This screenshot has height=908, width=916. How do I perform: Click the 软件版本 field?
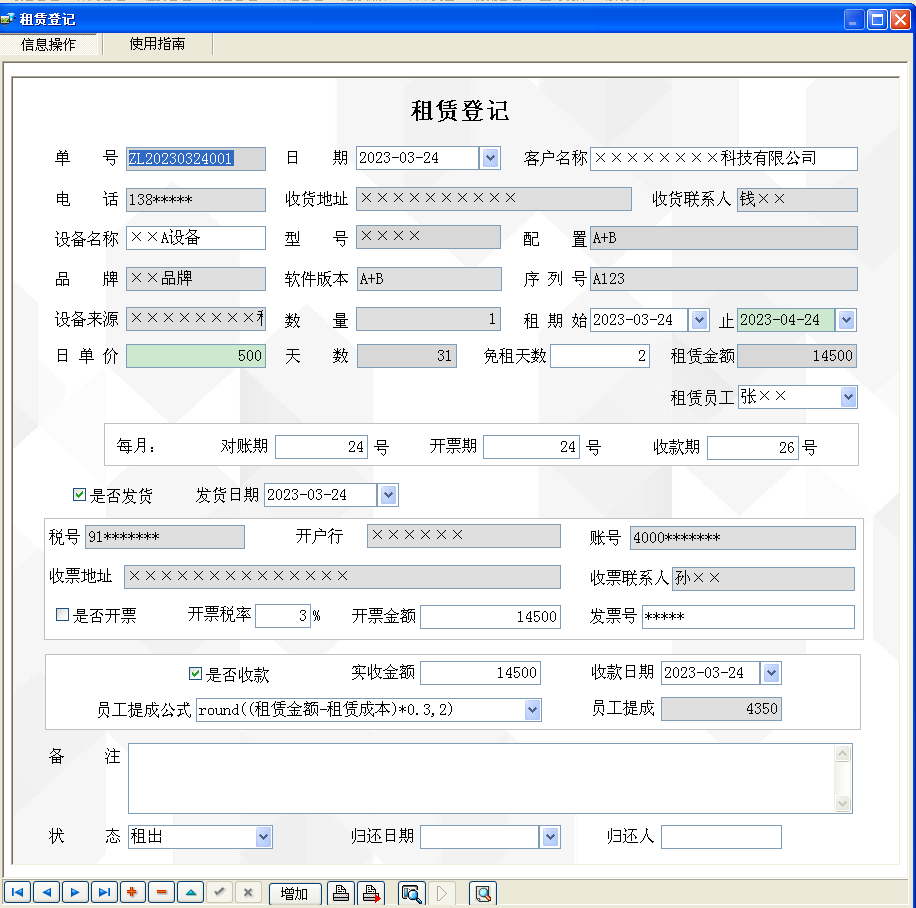tap(429, 279)
